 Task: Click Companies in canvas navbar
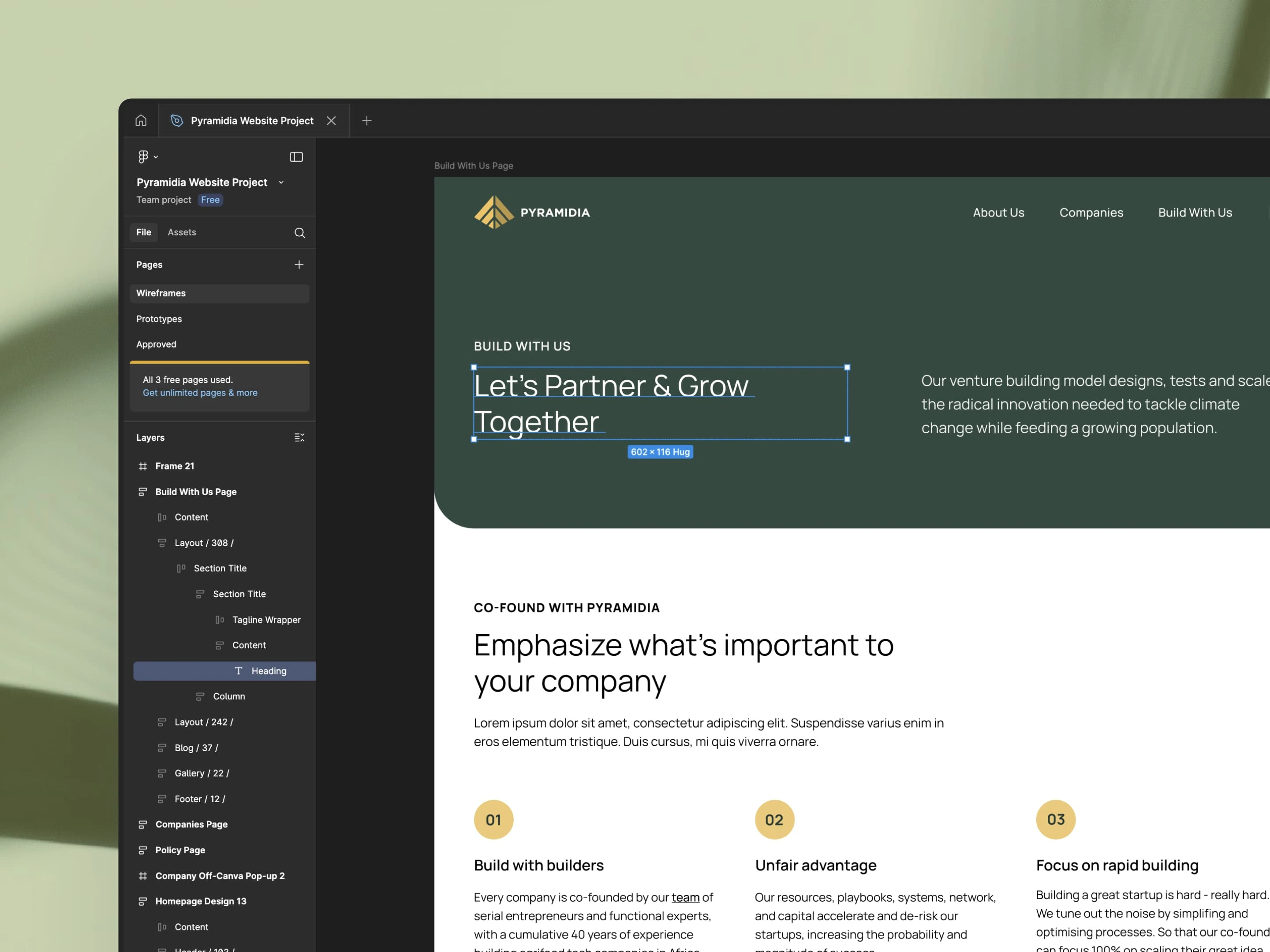pos(1091,213)
